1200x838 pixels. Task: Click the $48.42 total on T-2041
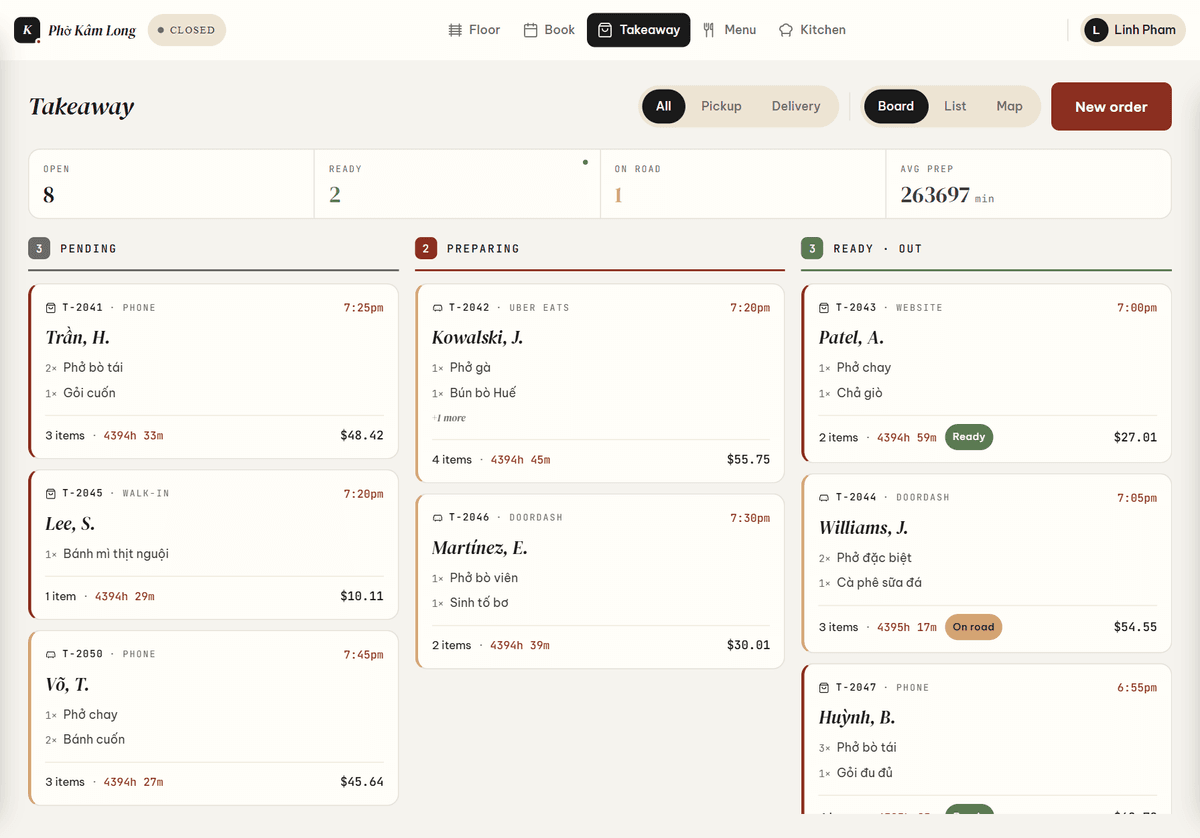coord(362,436)
